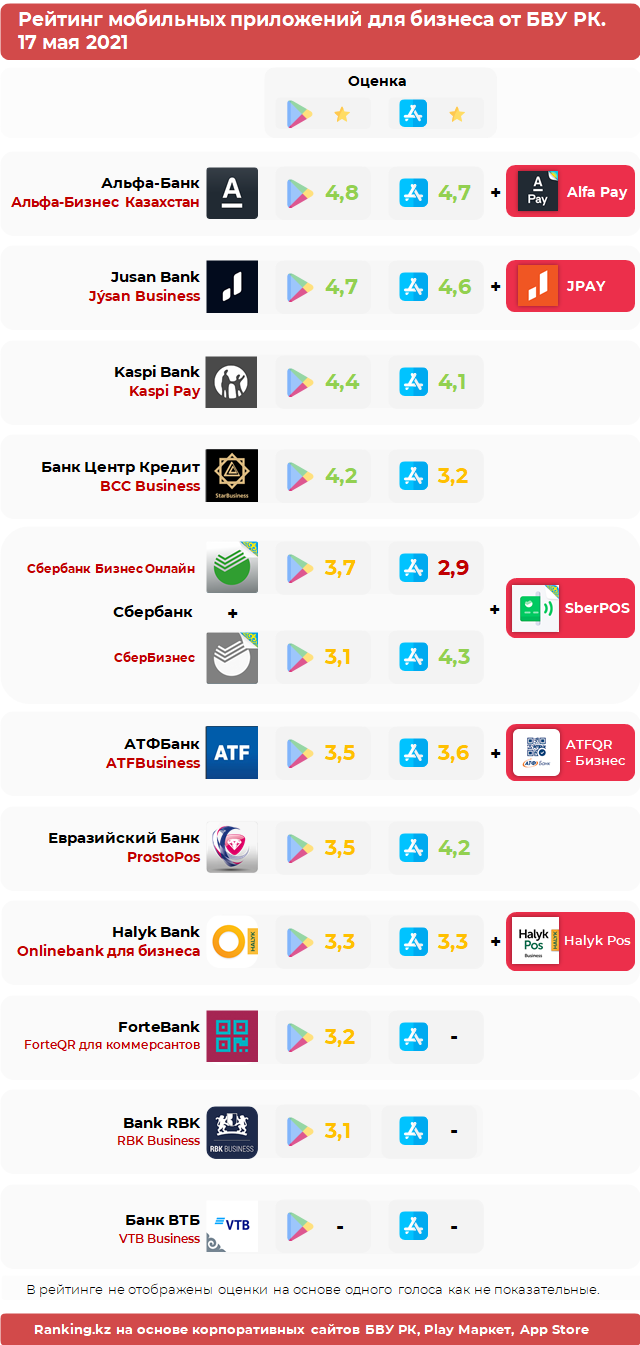Select the Kaspi Pay app icon
Viewport: 640px width, 1345px height.
click(232, 382)
